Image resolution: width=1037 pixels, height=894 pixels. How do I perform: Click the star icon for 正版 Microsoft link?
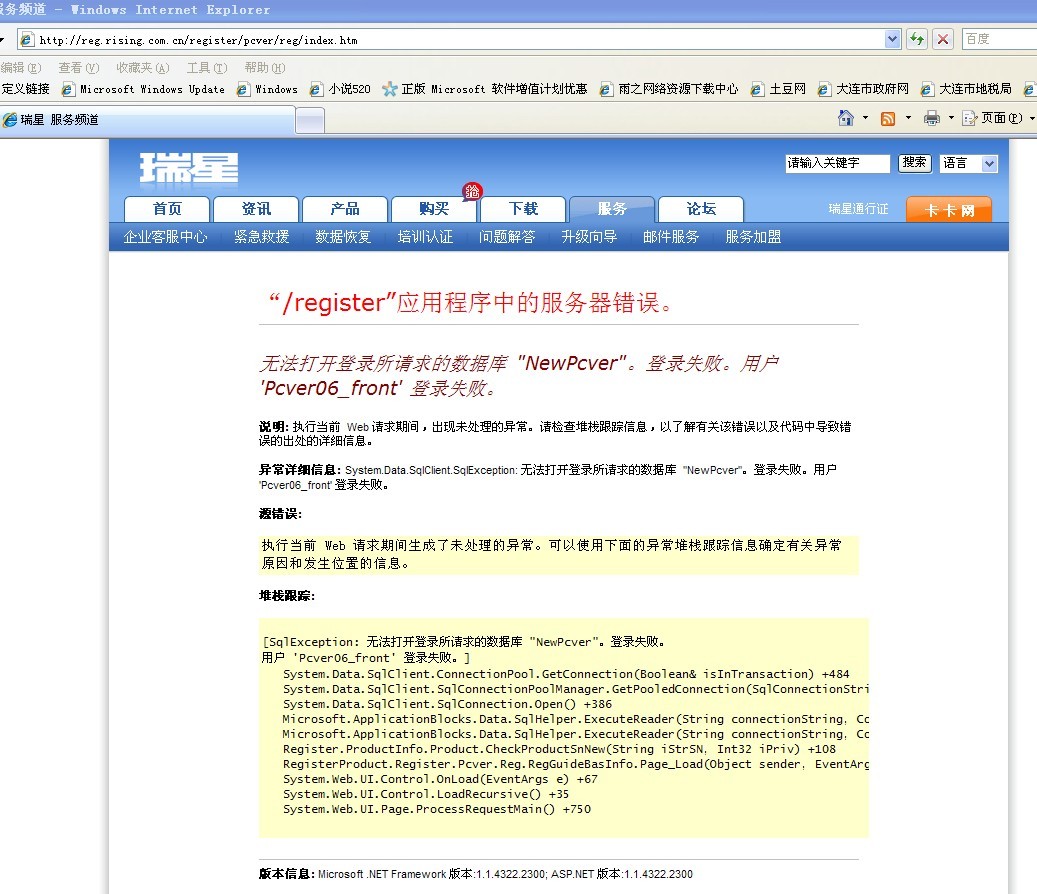390,89
